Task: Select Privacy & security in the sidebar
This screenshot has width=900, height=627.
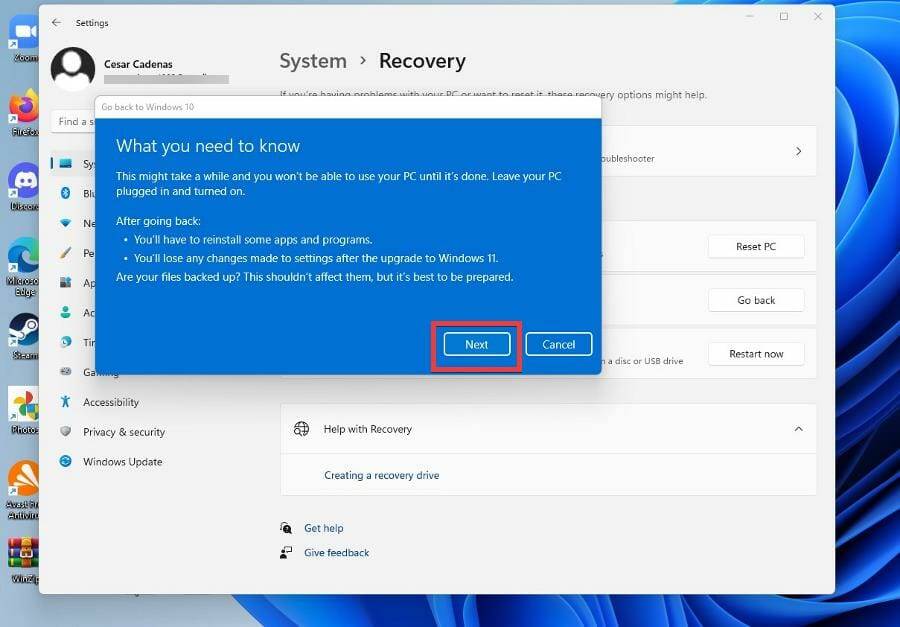Action: (124, 432)
